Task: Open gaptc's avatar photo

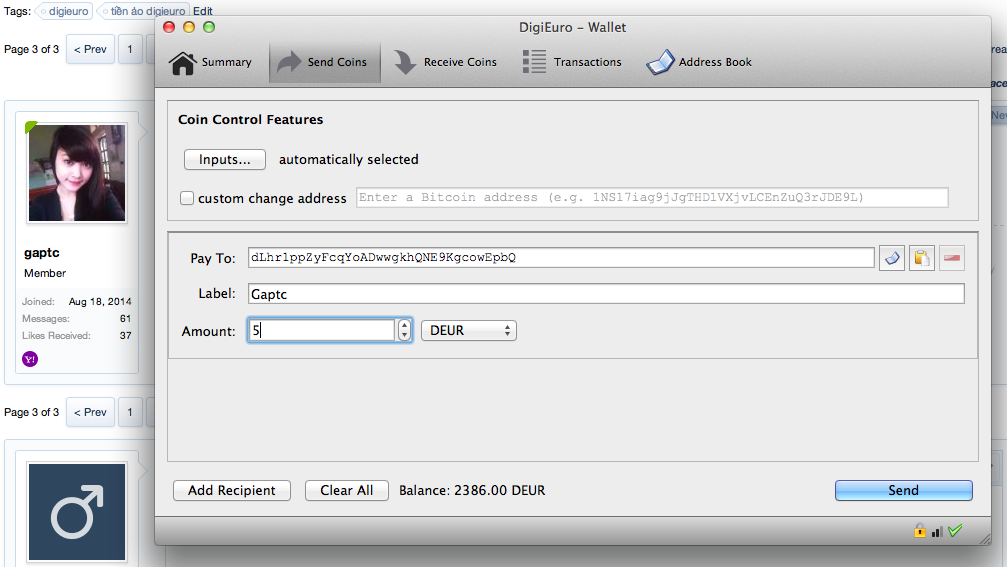Action: pos(77,173)
